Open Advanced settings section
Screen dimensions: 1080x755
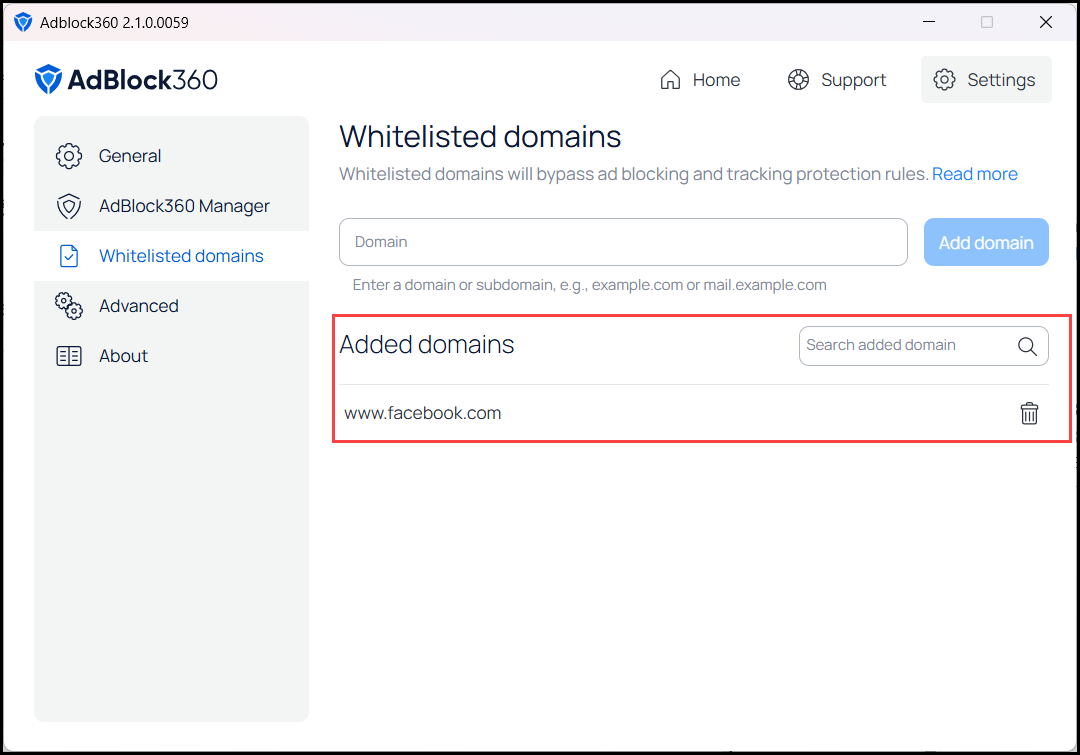coord(172,306)
